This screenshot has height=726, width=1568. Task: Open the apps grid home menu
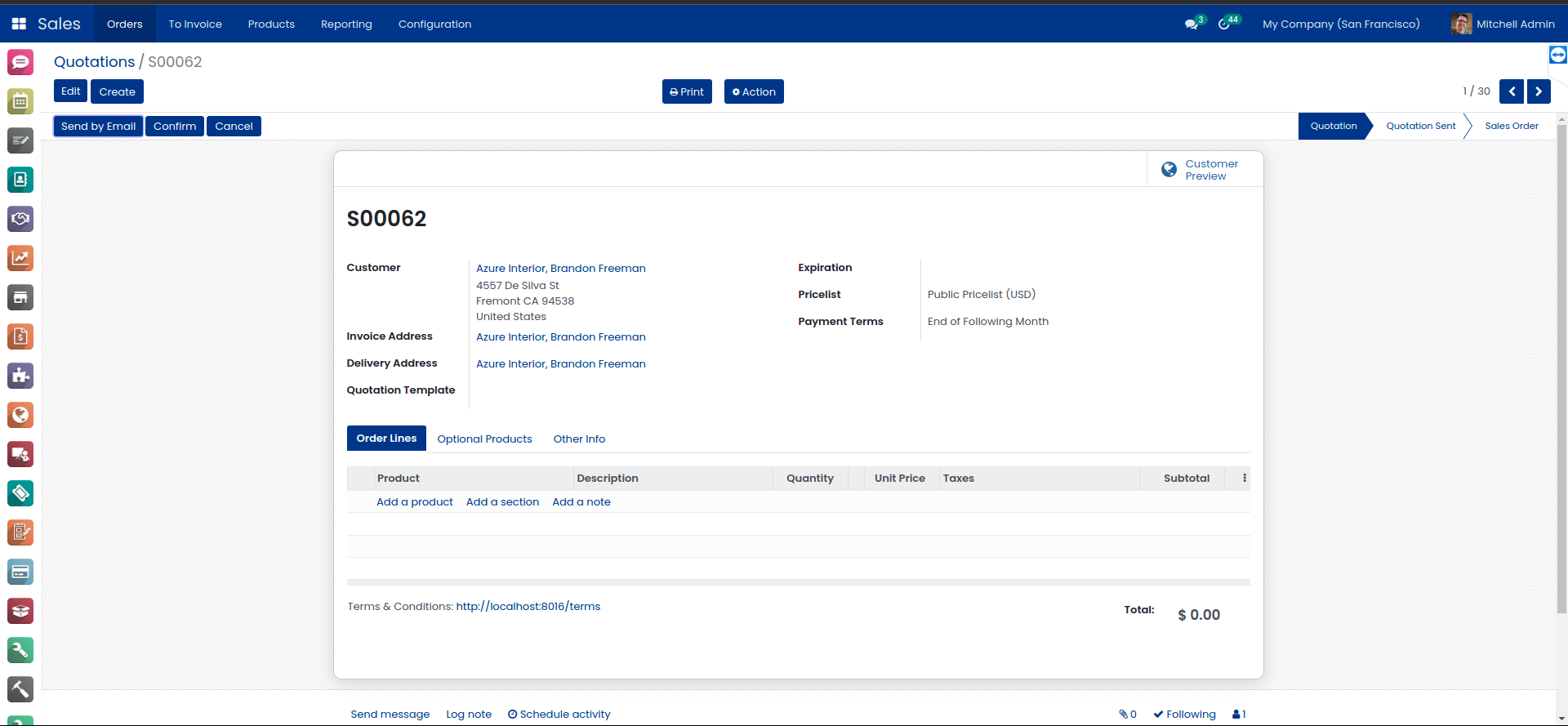tap(19, 24)
